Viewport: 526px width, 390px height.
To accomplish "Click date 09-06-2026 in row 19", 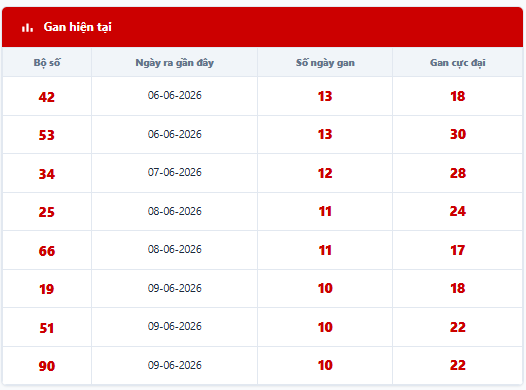I will [174, 288].
